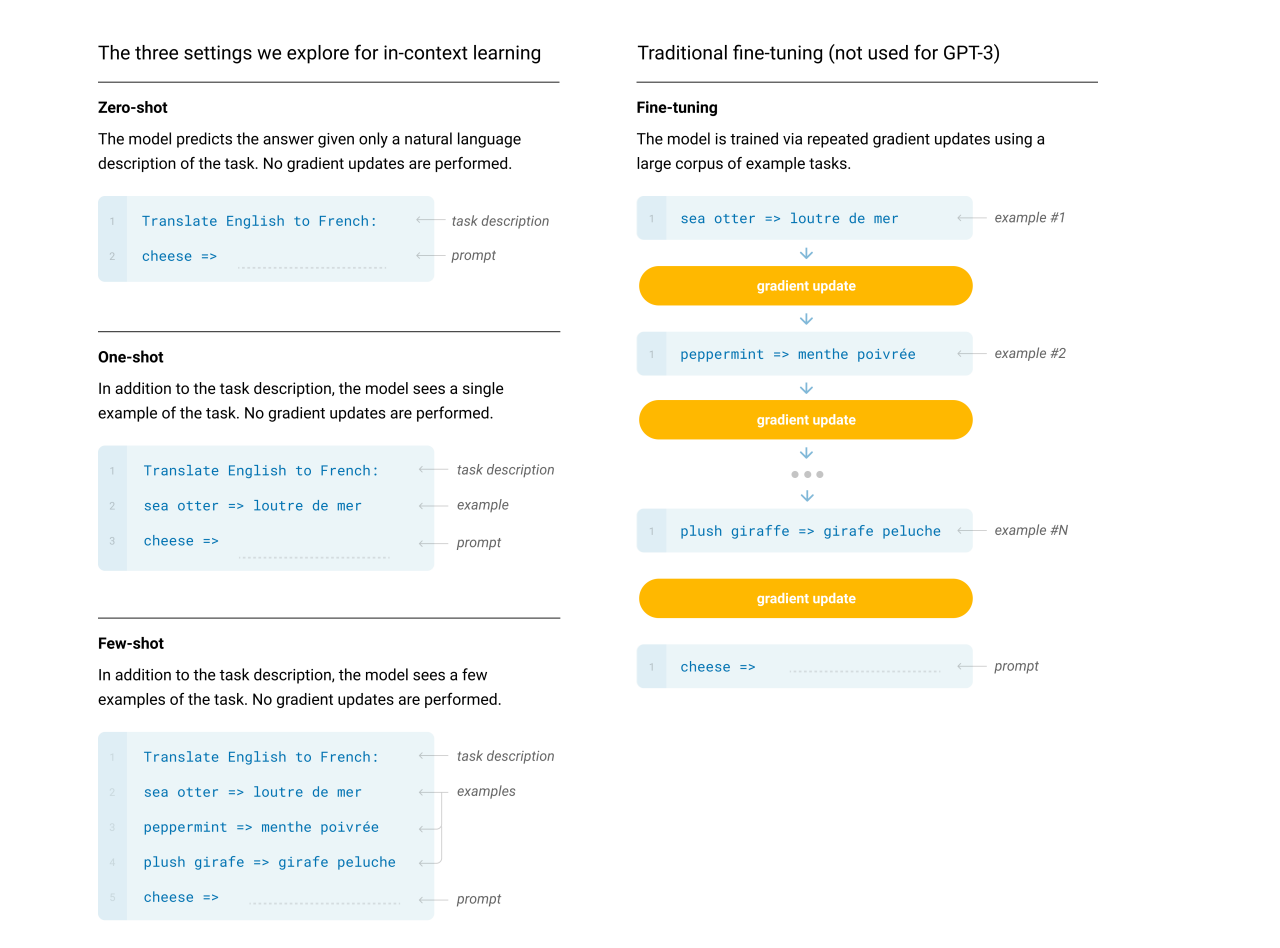The image size is (1280, 948).
Task: Click the down arrow directly below the fine-tuning "sea otter" box
Action: 806,253
